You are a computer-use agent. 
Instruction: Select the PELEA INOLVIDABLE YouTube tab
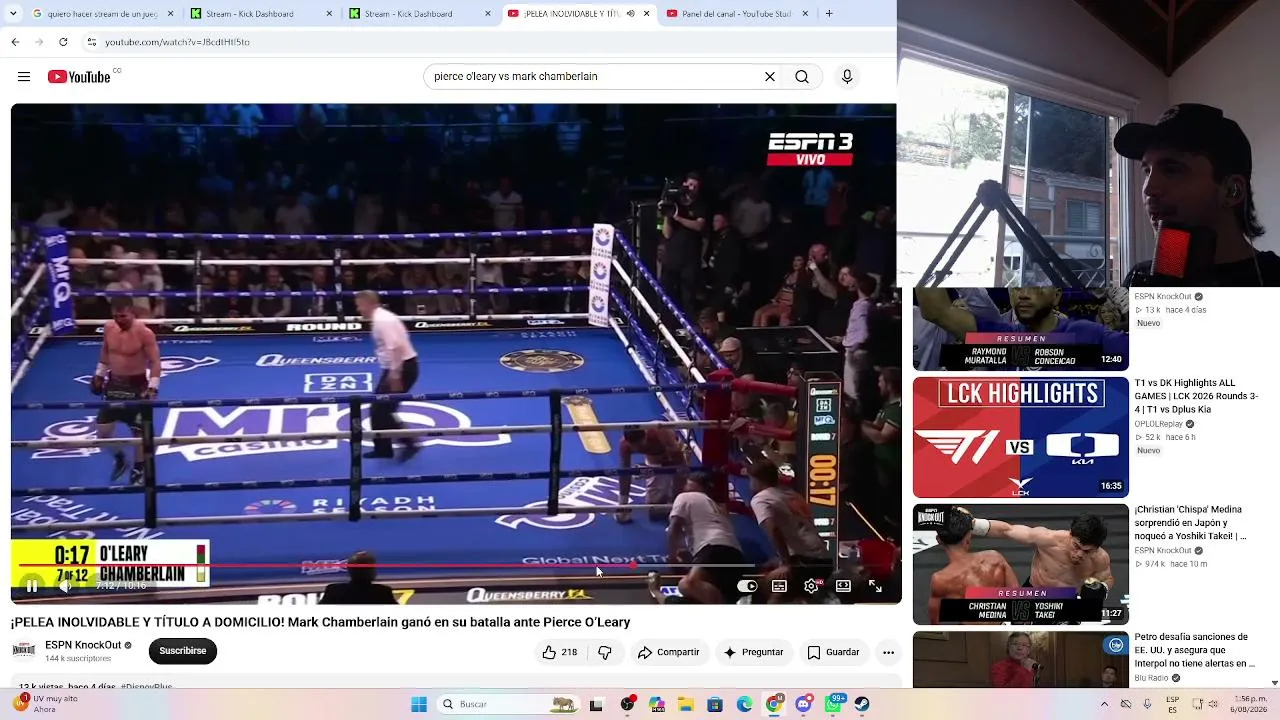(x=579, y=14)
